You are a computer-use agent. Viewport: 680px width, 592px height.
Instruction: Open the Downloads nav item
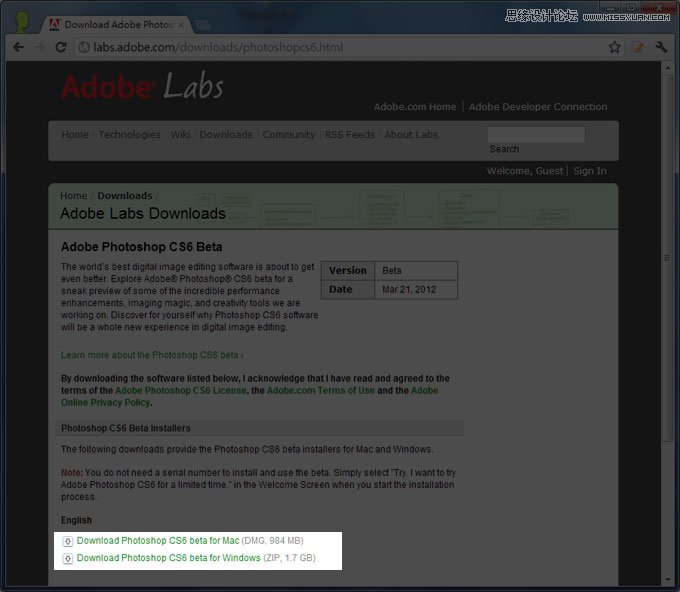coord(226,135)
